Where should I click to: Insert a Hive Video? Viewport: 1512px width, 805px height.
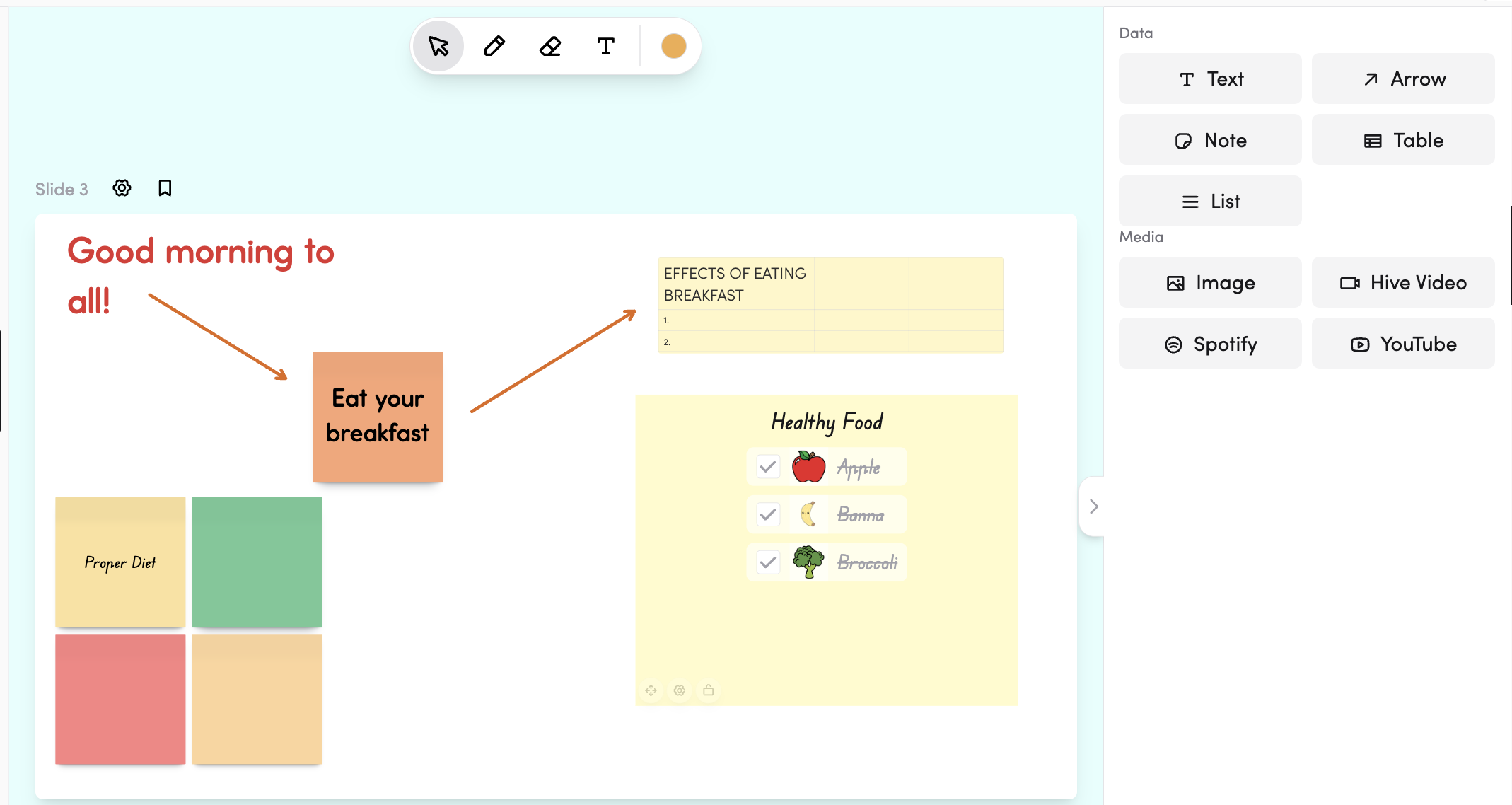pos(1403,283)
